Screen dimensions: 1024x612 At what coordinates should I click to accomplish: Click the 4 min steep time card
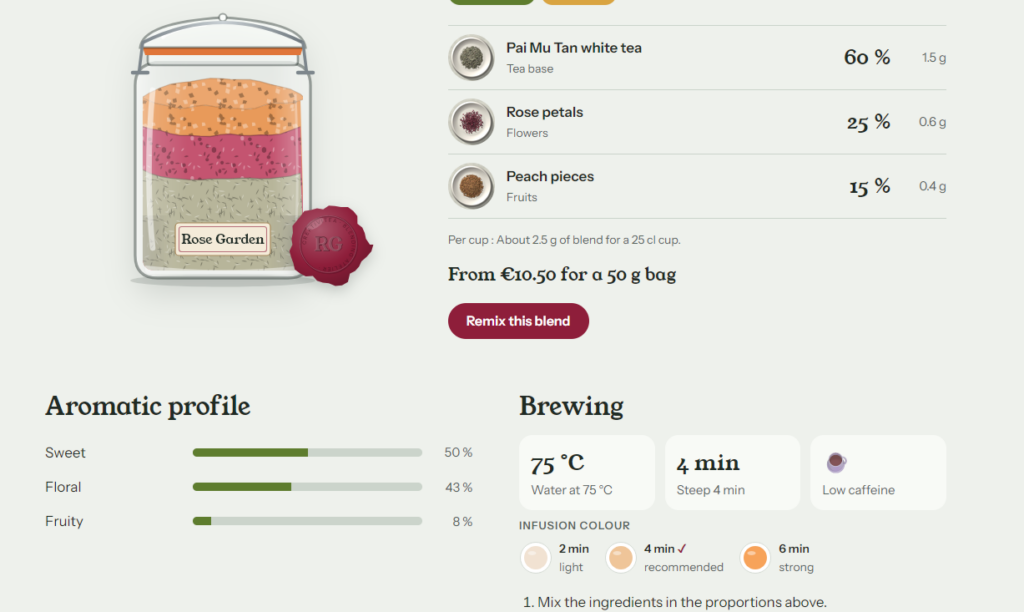733,472
